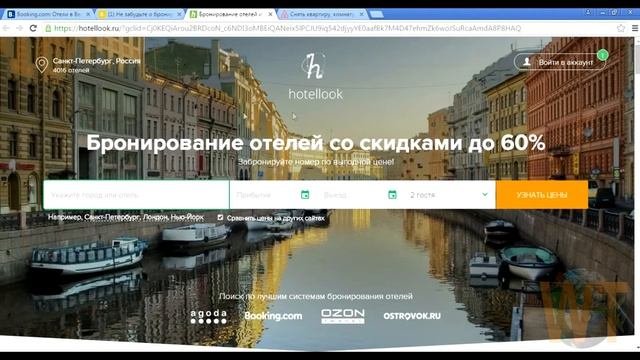Viewport: 640px width, 360px height.
Task: Expand the '2 гостя' guests dropdown
Action: pyautogui.click(x=449, y=195)
